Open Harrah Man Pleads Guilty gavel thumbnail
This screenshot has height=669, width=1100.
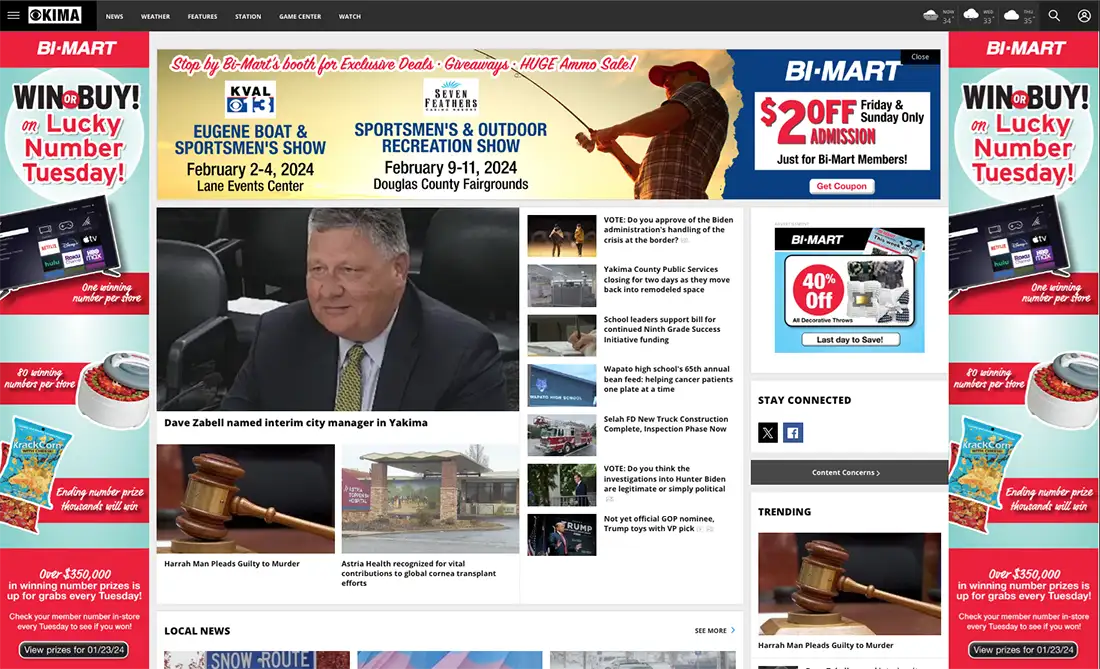tap(246, 499)
